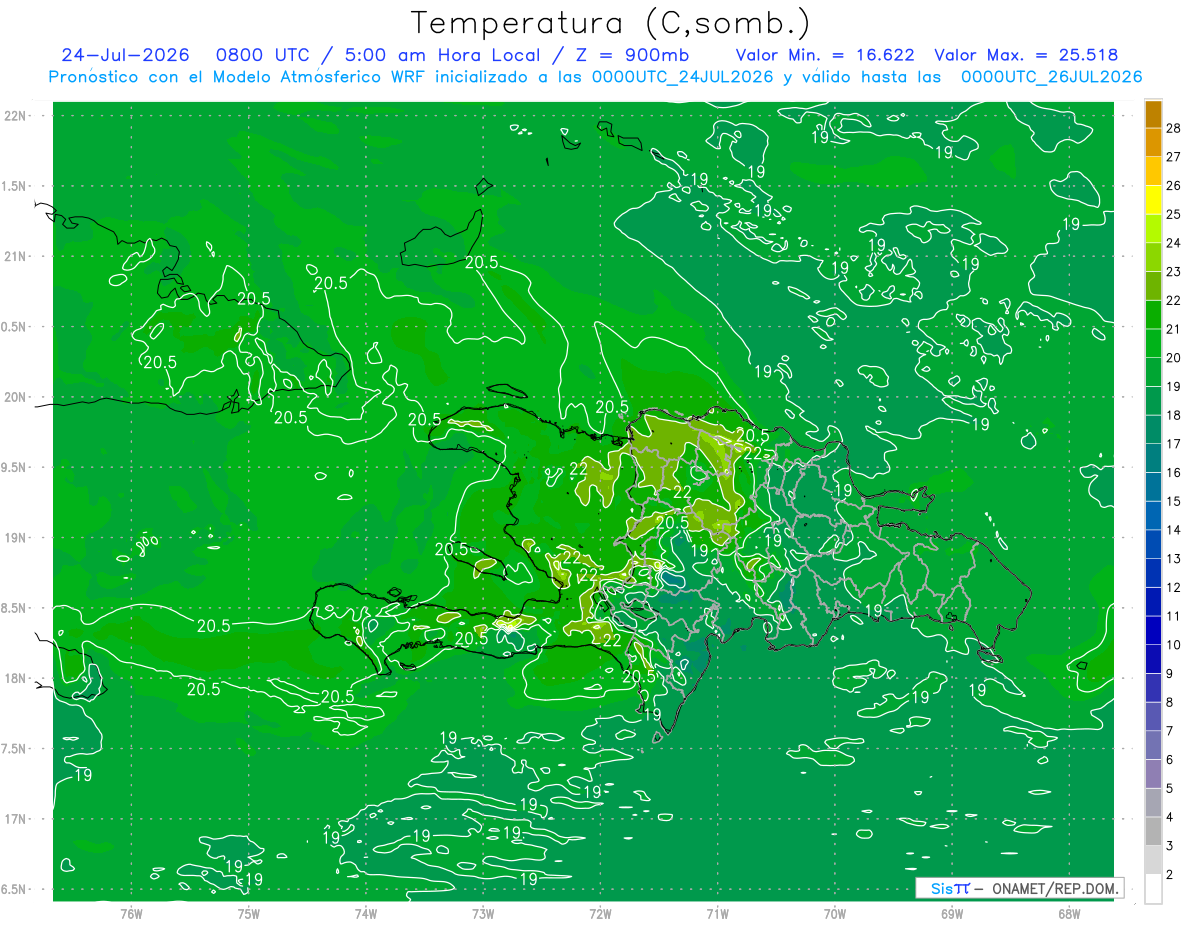
Task: Click the valid-until stamp "0000UTC_26JUL2026"
Action: point(1052,77)
